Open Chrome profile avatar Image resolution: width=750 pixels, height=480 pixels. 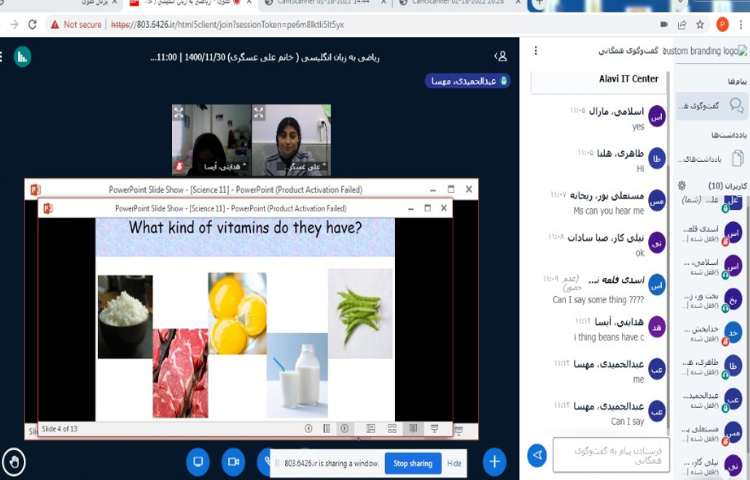(x=722, y=24)
